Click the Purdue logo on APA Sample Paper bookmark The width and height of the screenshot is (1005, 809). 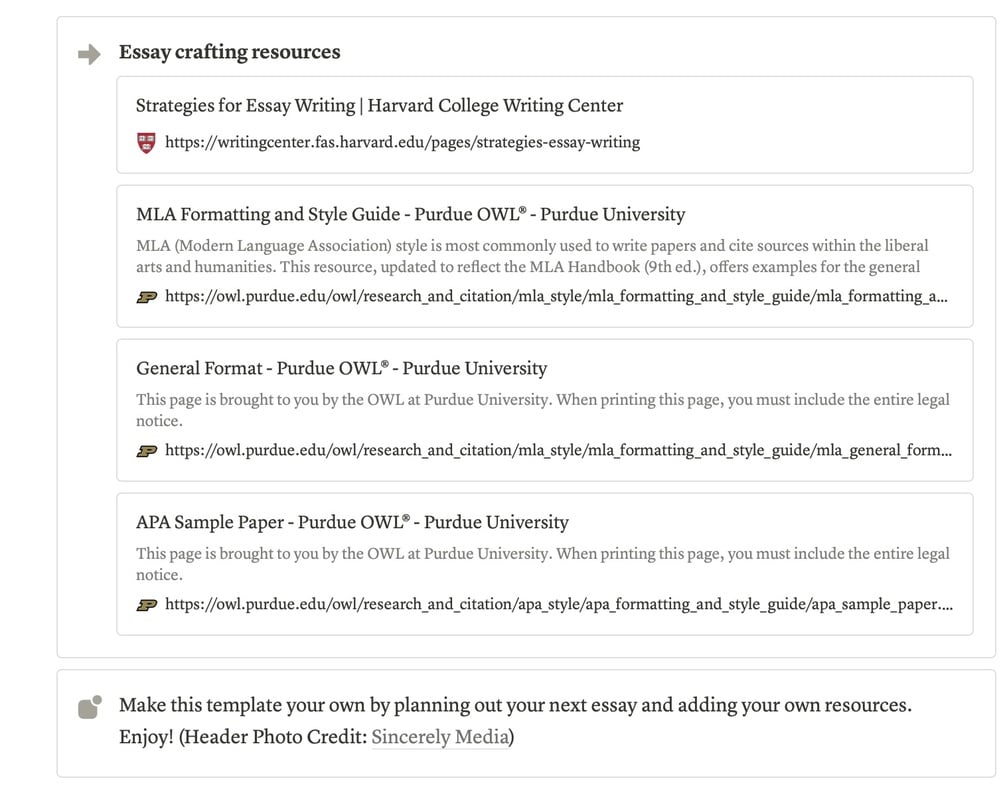click(x=146, y=605)
